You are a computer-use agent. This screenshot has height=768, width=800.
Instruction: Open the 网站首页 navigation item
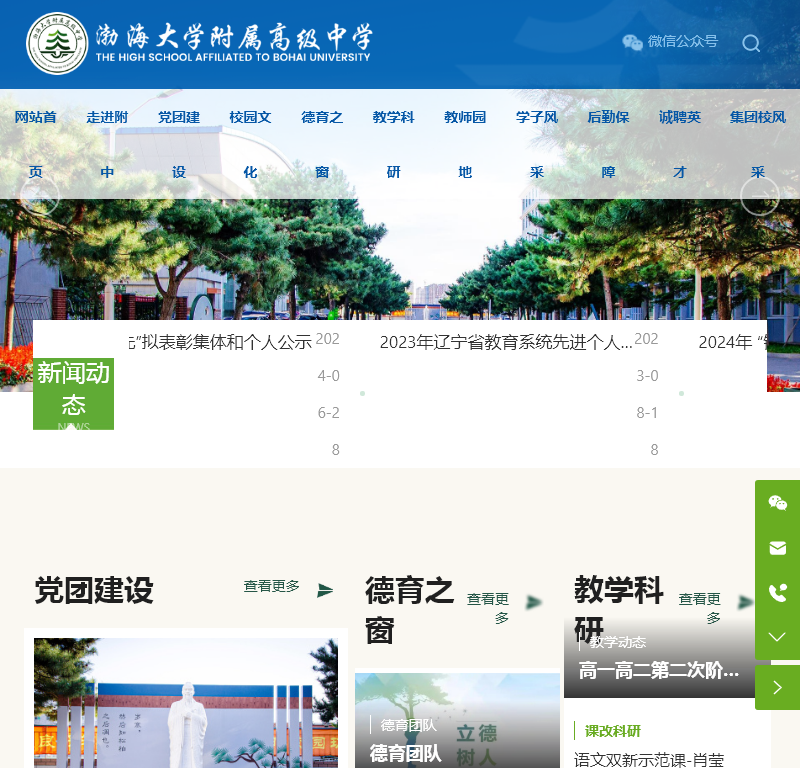click(36, 145)
